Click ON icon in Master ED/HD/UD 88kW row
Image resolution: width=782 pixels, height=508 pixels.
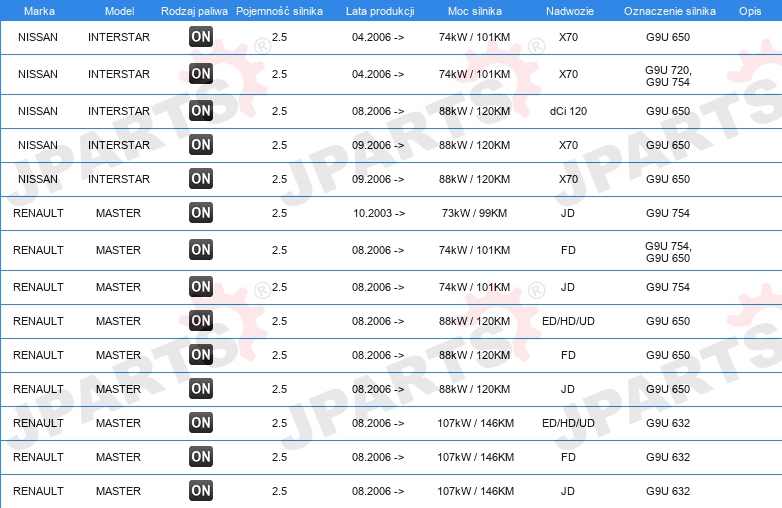coord(200,320)
